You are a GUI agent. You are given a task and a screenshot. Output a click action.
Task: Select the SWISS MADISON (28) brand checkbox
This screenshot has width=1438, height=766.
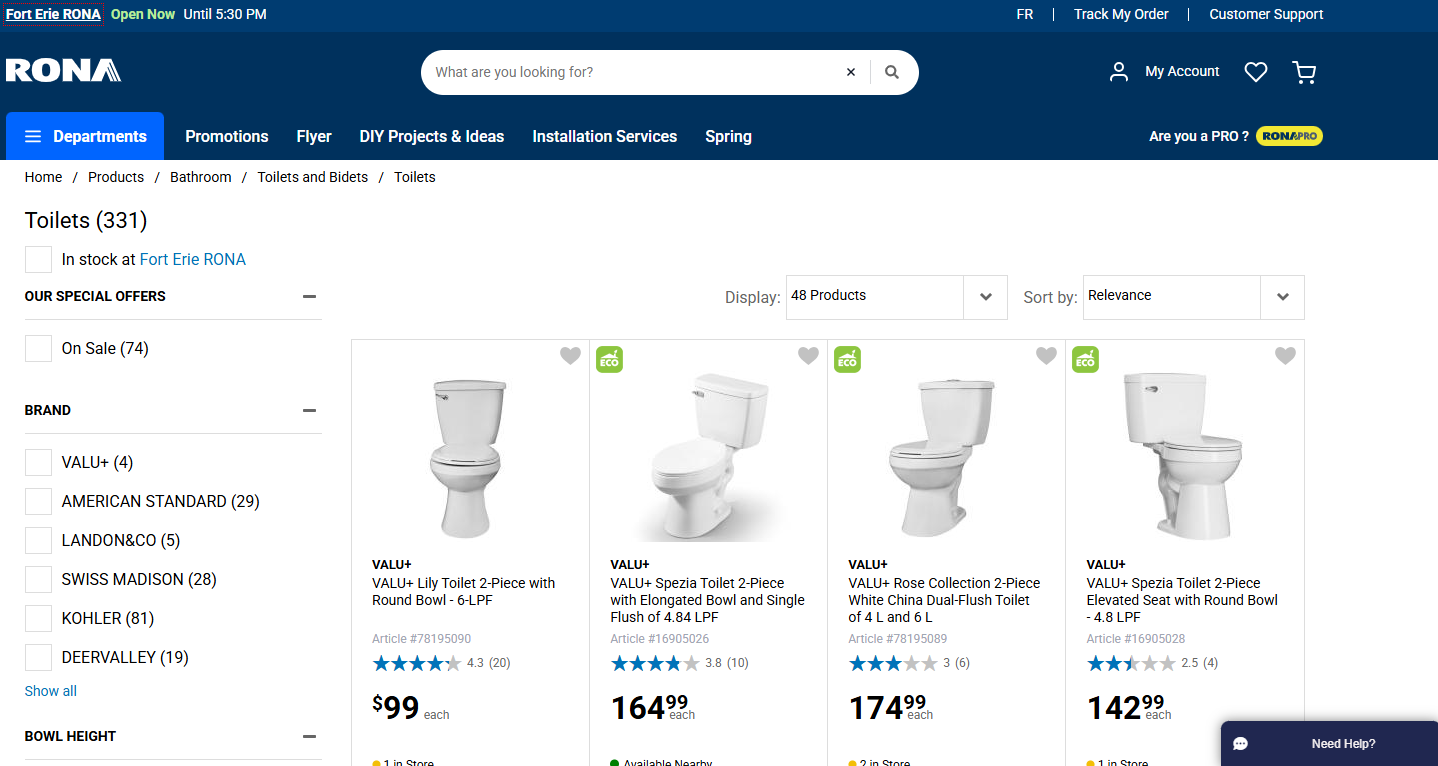[38, 579]
